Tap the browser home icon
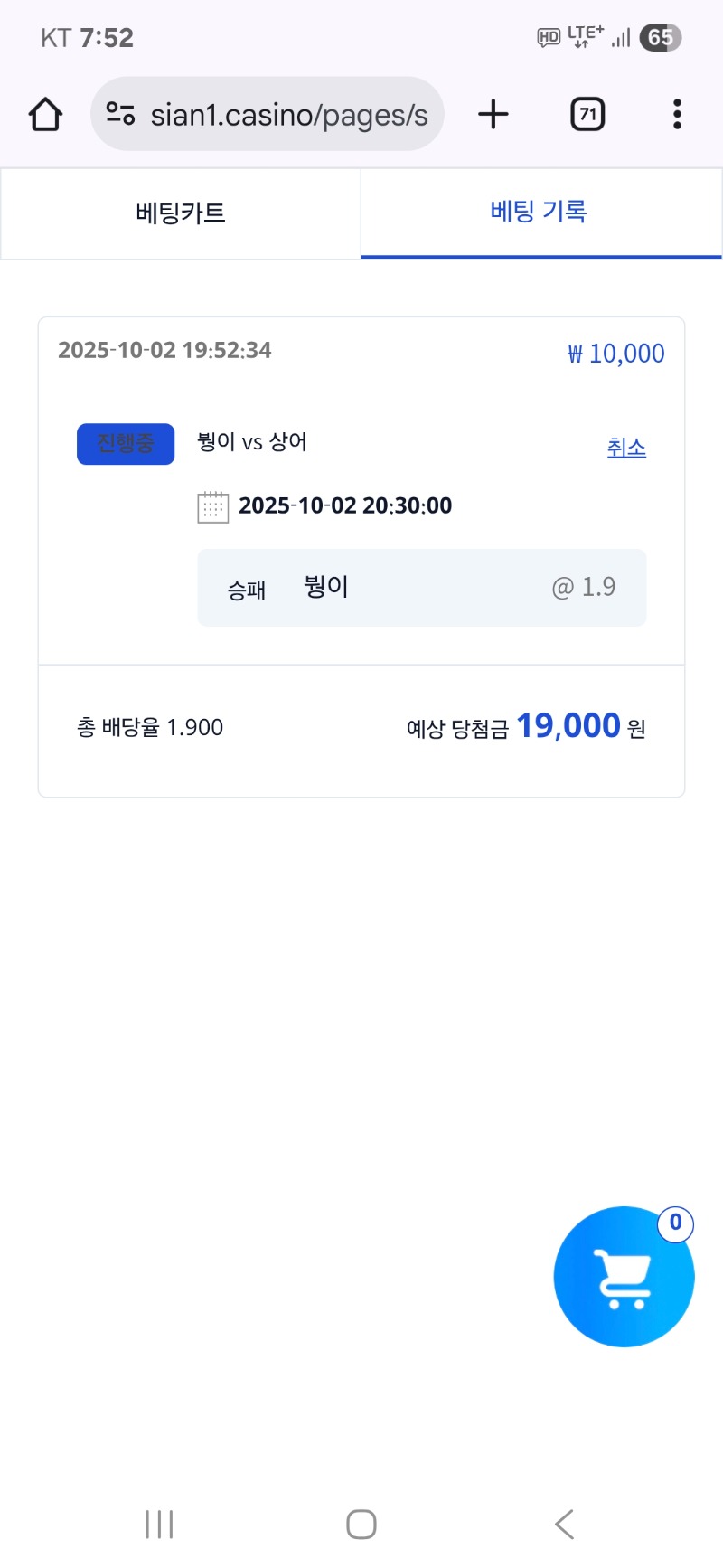This screenshot has height=1568, width=723. [45, 115]
